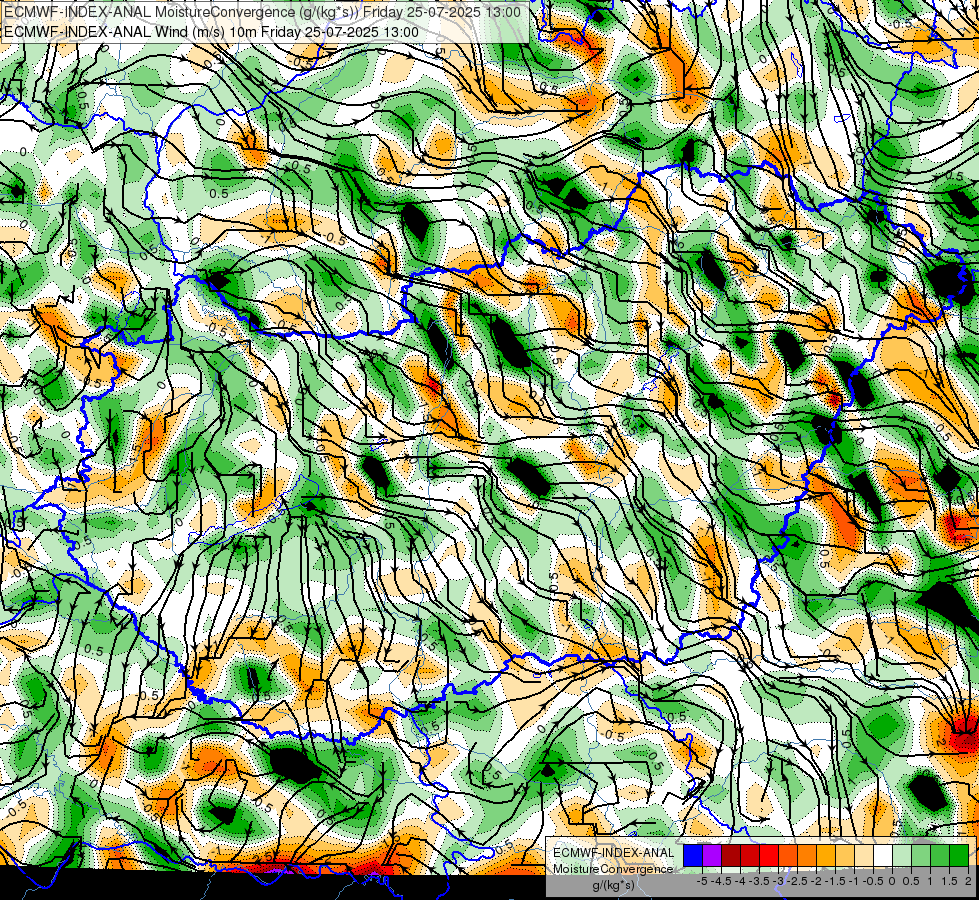Click the darkest red legend swatch after purple
The height and width of the screenshot is (900, 979).
point(731,856)
